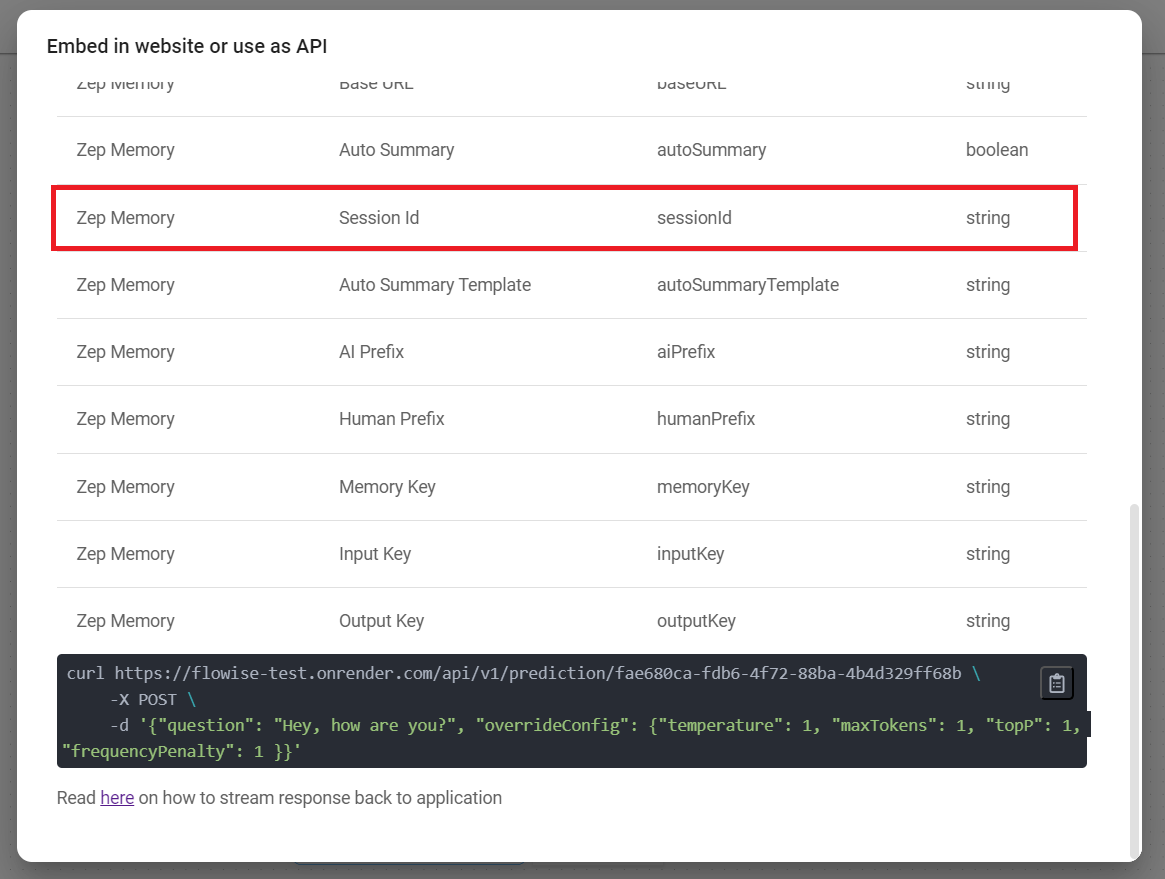The width and height of the screenshot is (1165, 879).
Task: Click the autoSummary boolean type cell
Action: coord(996,150)
